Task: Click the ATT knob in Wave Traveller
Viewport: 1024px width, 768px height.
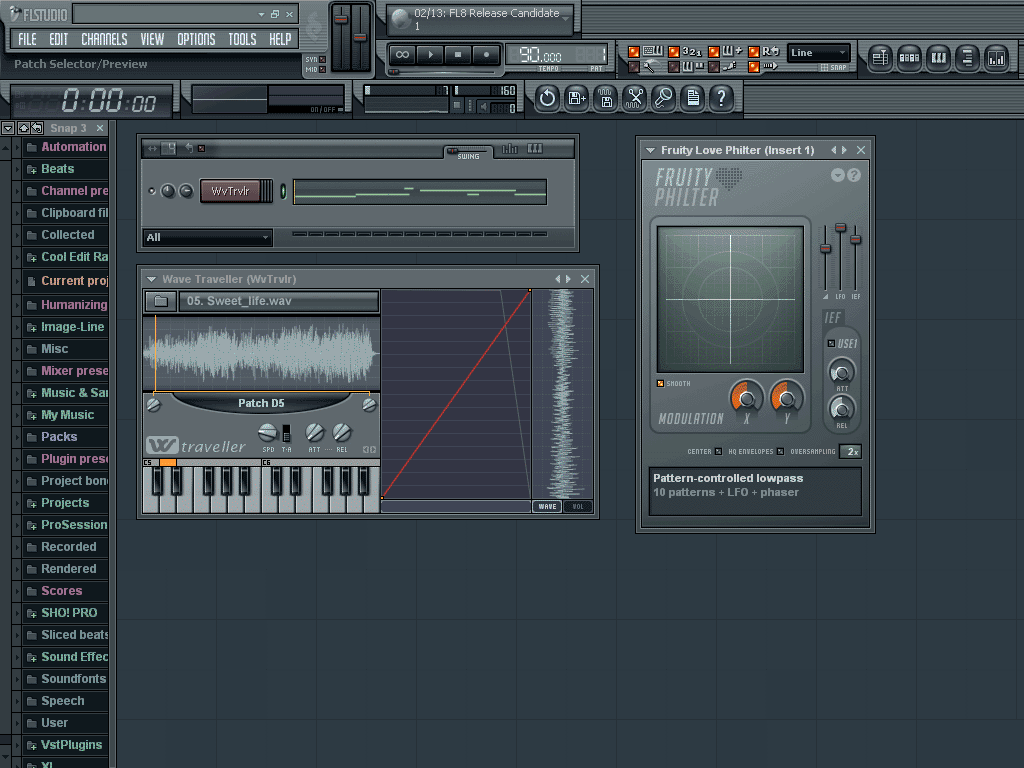Action: point(315,432)
